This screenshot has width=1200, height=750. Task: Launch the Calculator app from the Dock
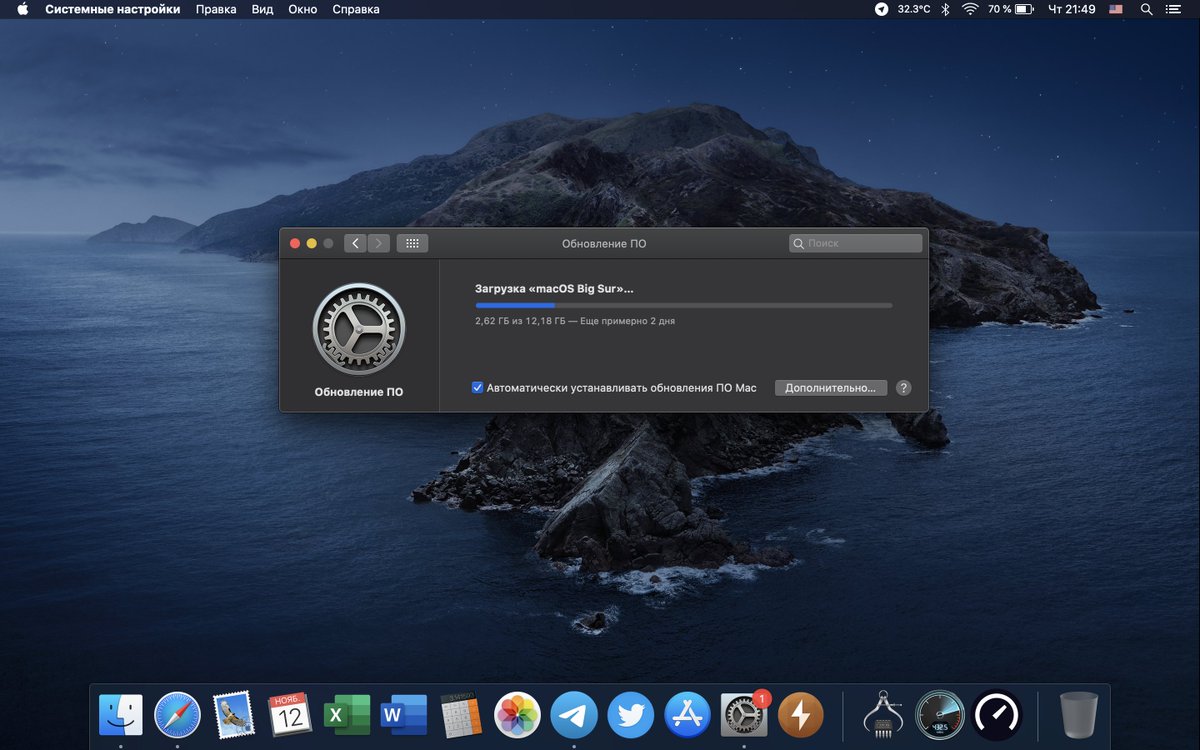[460, 715]
